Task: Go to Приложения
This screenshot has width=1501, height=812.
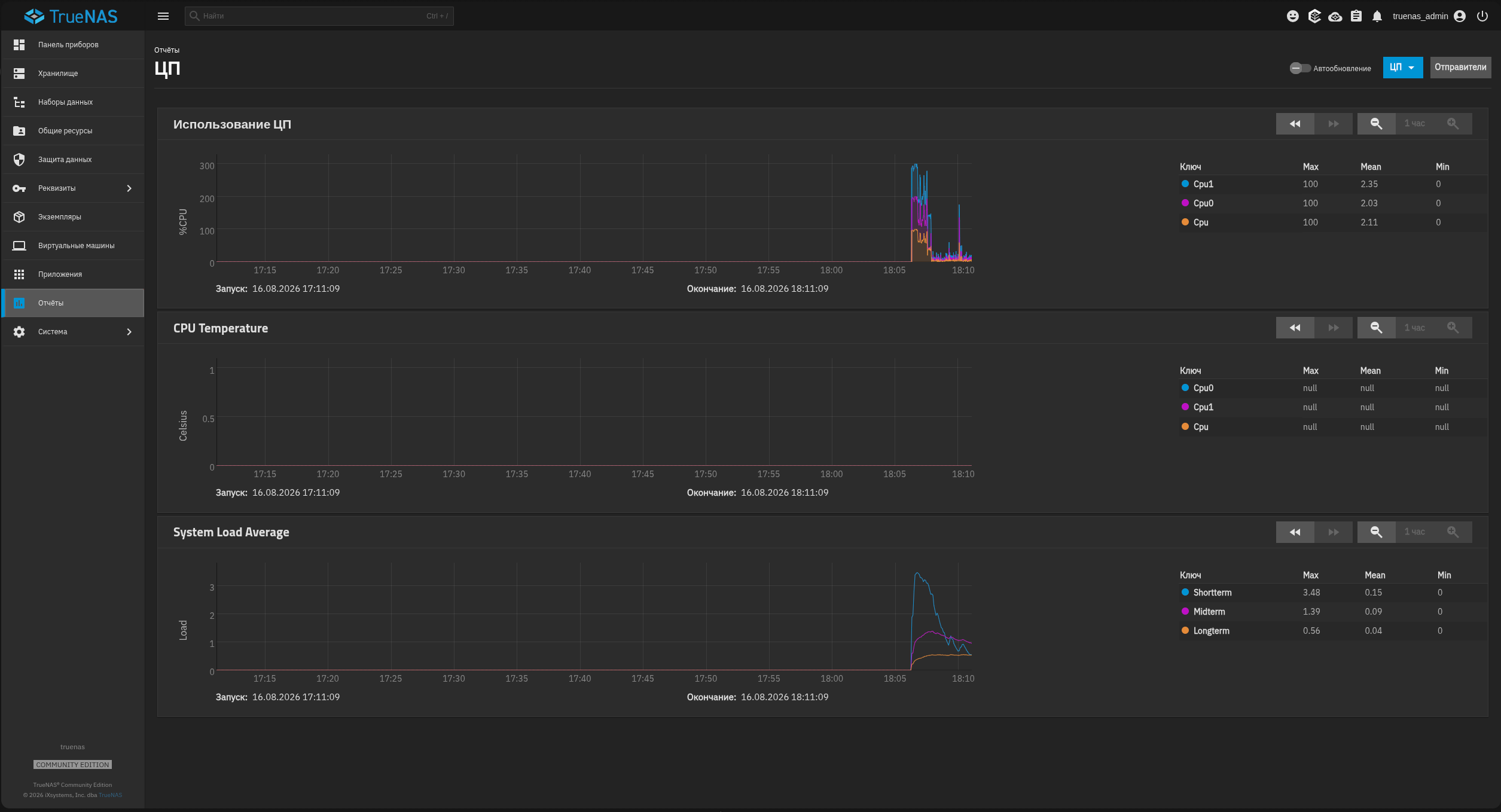Action: tap(72, 274)
